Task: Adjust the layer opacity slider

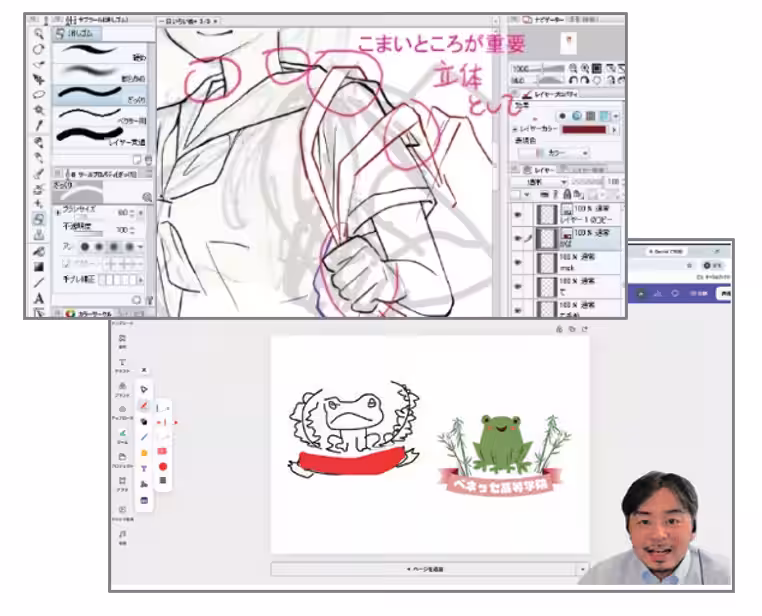Action: tap(588, 182)
